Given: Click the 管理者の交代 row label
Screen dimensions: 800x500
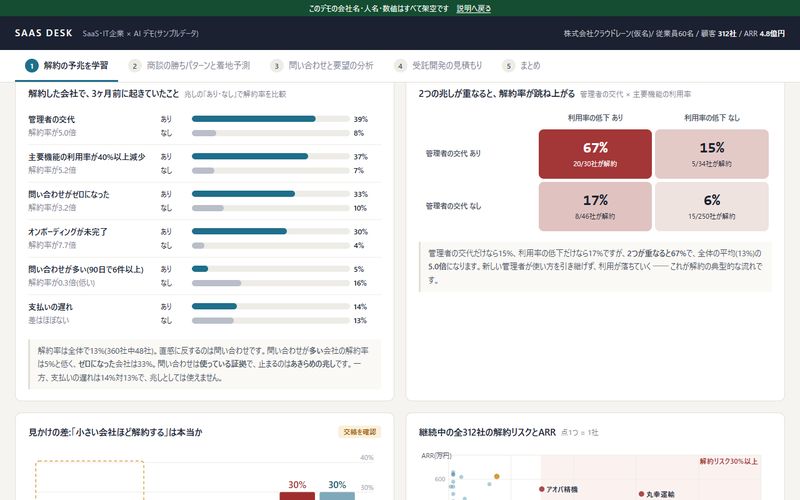Looking at the screenshot, I should pos(52,119).
